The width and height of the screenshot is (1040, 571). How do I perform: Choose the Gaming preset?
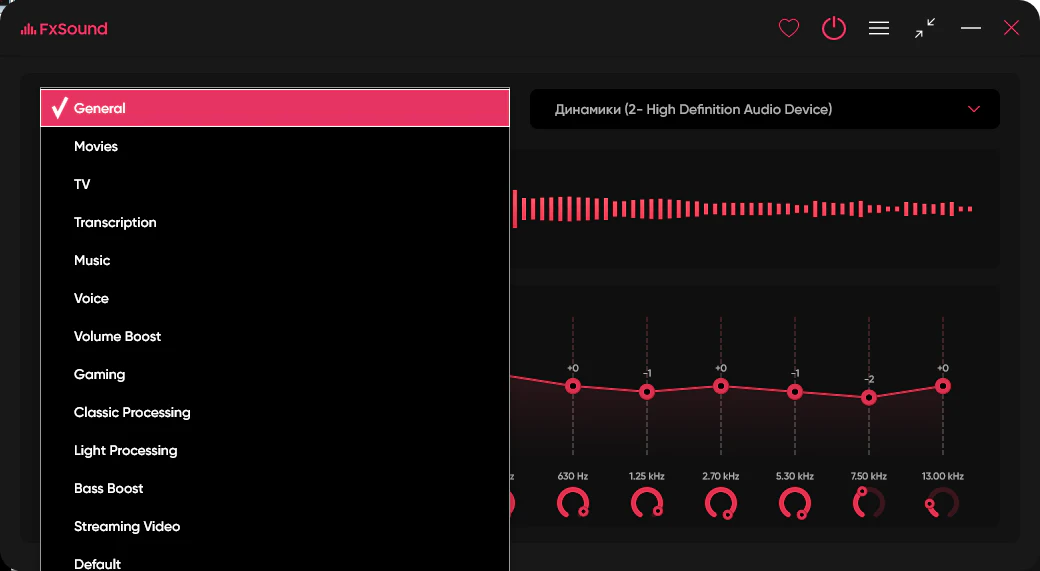click(x=100, y=374)
